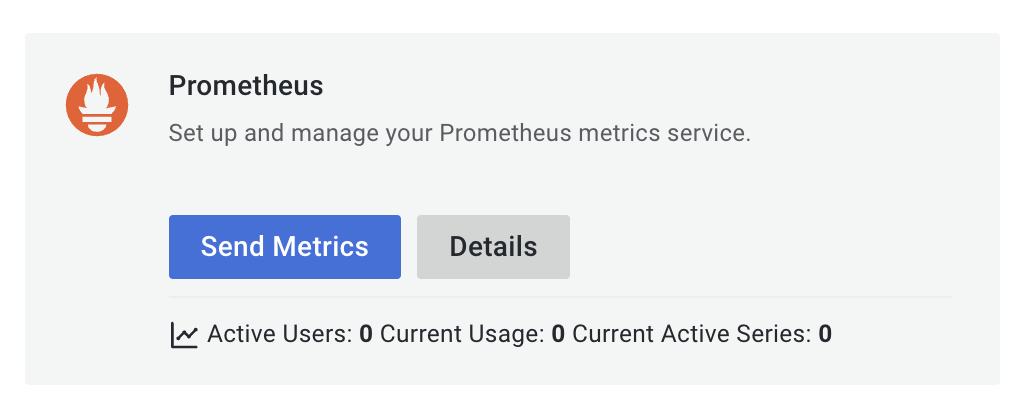Click the orange Prometheus flame logo
The image size is (1028, 418).
98,105
